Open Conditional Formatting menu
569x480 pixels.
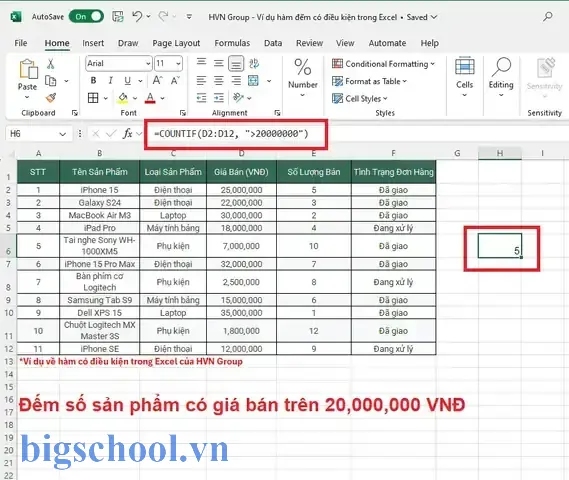(x=383, y=64)
